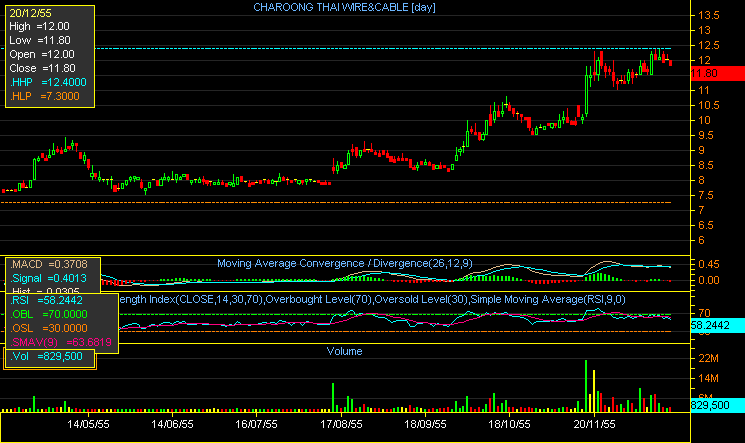Click the 13.5 price axis label
745x443 pixels.
[x=708, y=15]
